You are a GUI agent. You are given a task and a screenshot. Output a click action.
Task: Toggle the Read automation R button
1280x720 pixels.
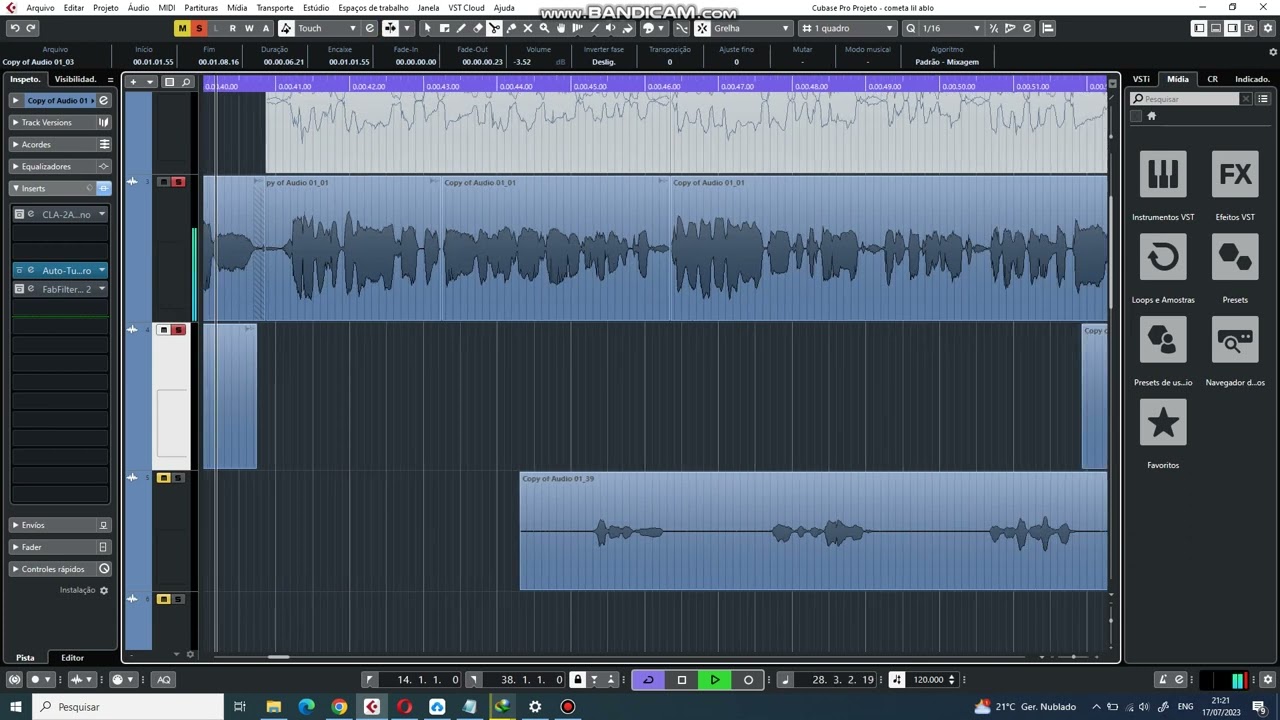[x=232, y=28]
